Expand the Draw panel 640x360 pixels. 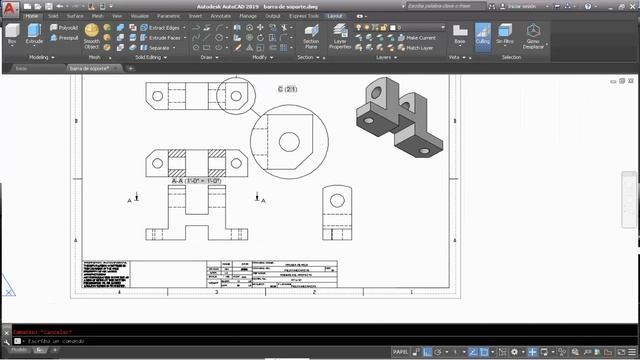tap(210, 58)
